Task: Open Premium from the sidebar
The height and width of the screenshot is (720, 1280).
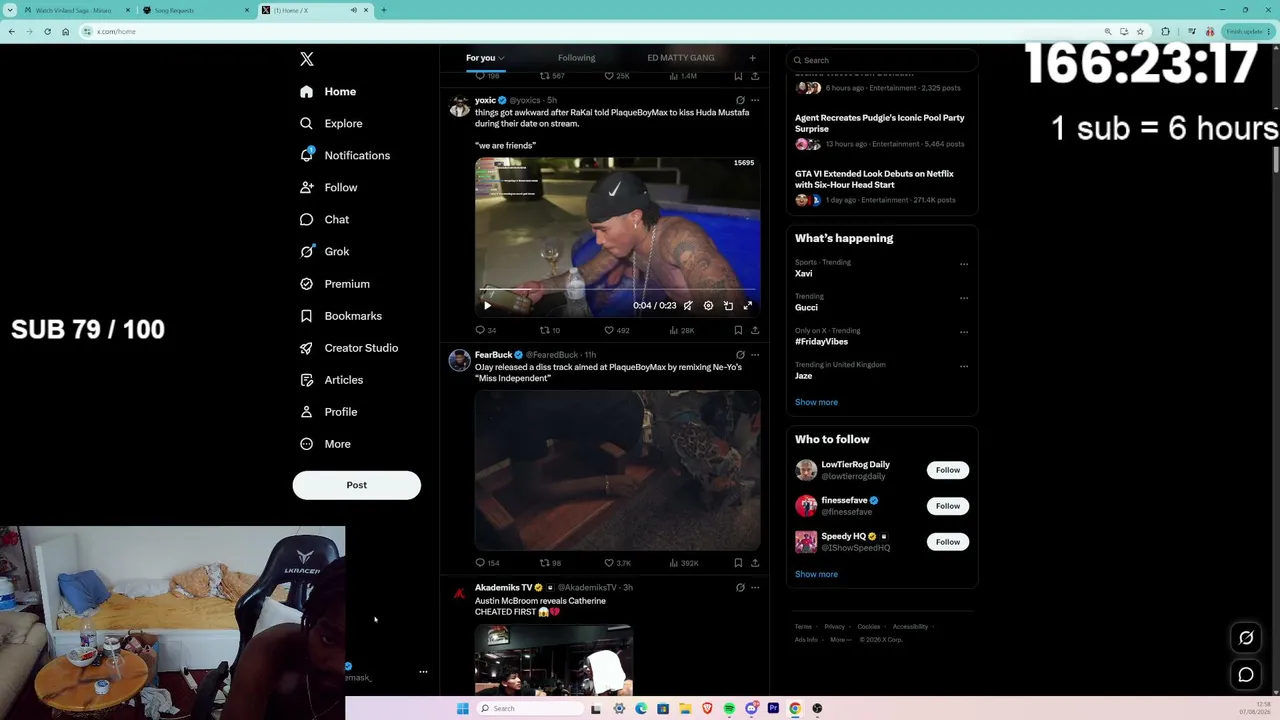Action: [335, 284]
